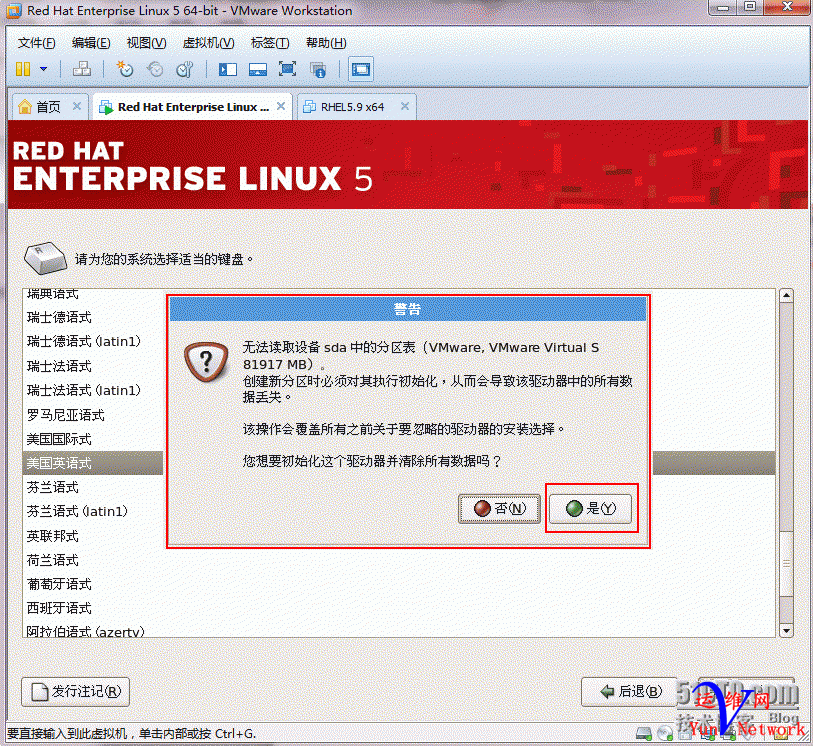
Task: Toggle the thumbnail bar icon in the toolbar
Action: tap(258, 69)
